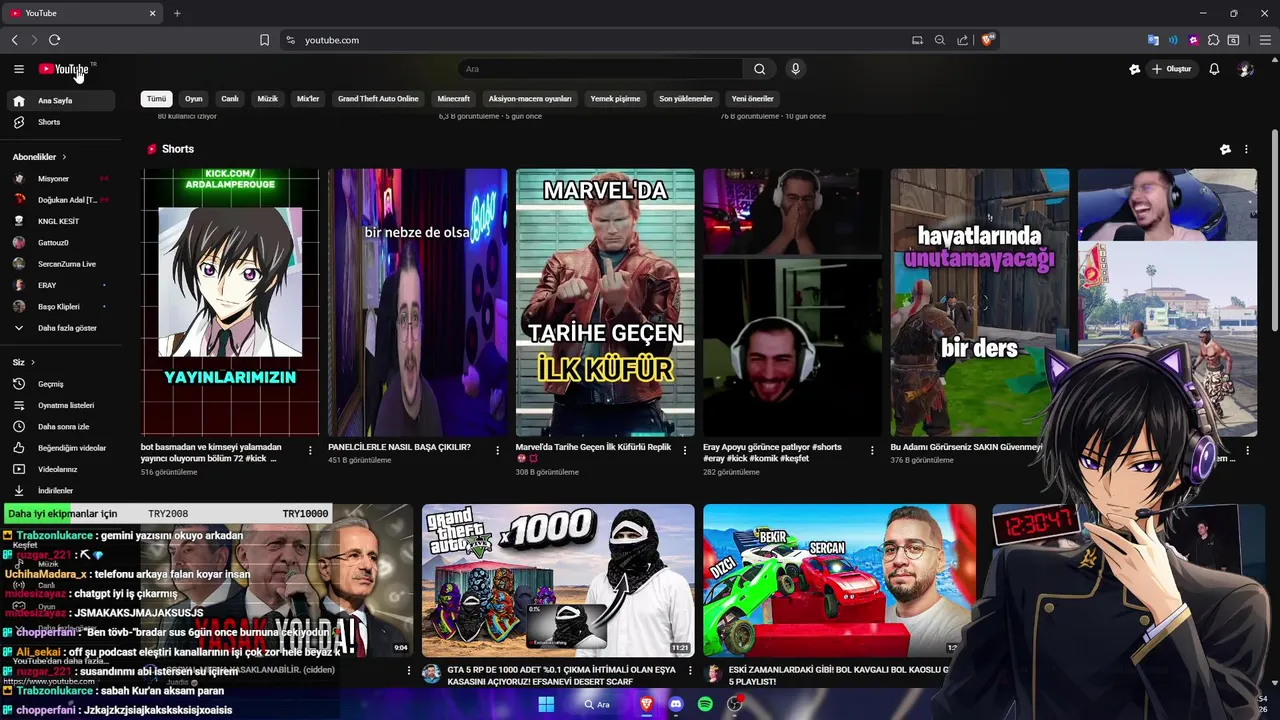Expand Daha fazla göster subscriptions

[x=59, y=328]
